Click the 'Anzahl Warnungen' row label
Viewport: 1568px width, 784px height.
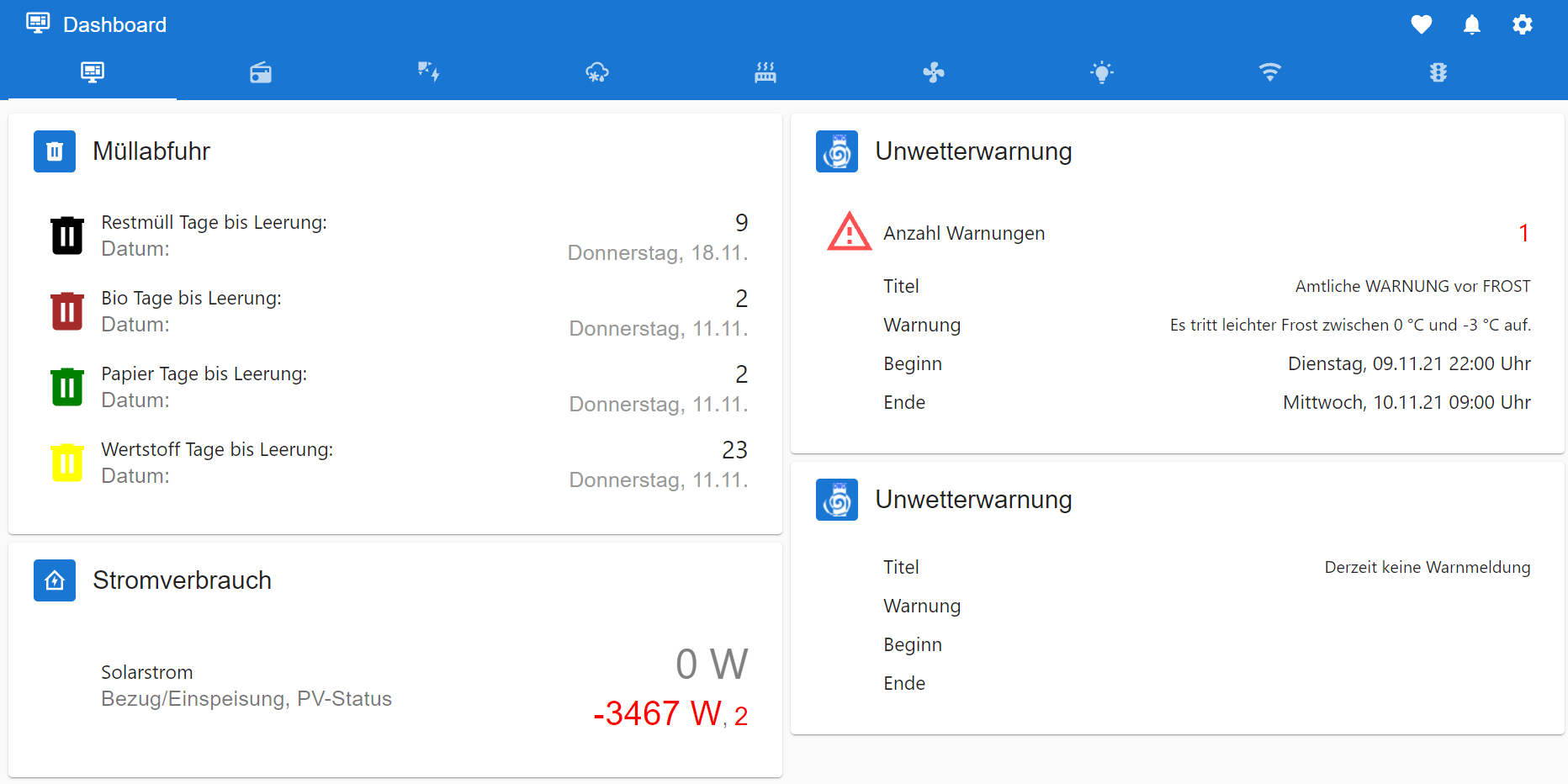point(964,233)
